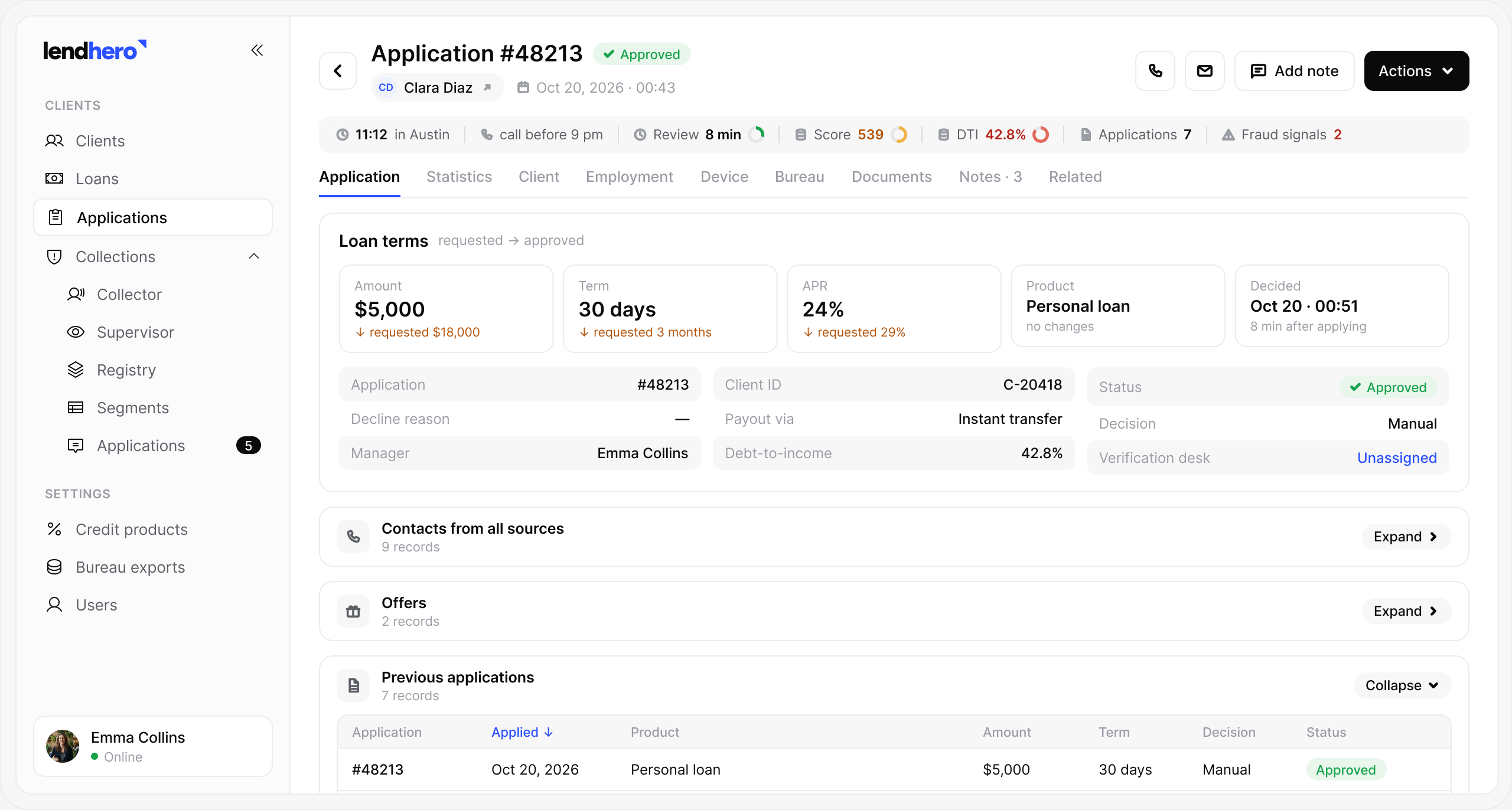Screen dimensions: 1512x810
Task: Click the CD avatar badge
Action: tap(386, 87)
